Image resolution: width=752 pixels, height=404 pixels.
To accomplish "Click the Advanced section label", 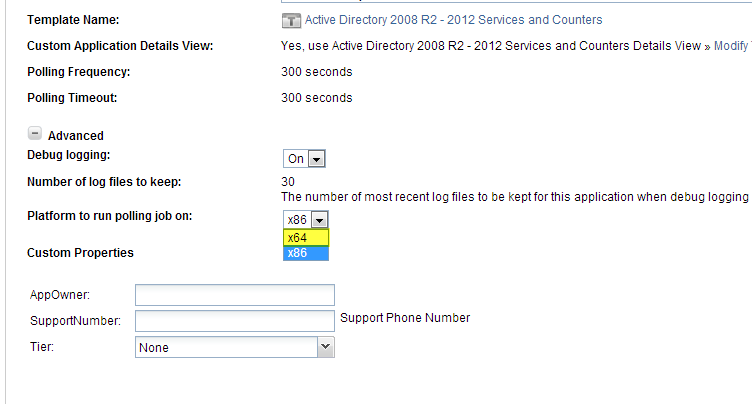I will coord(76,136).
